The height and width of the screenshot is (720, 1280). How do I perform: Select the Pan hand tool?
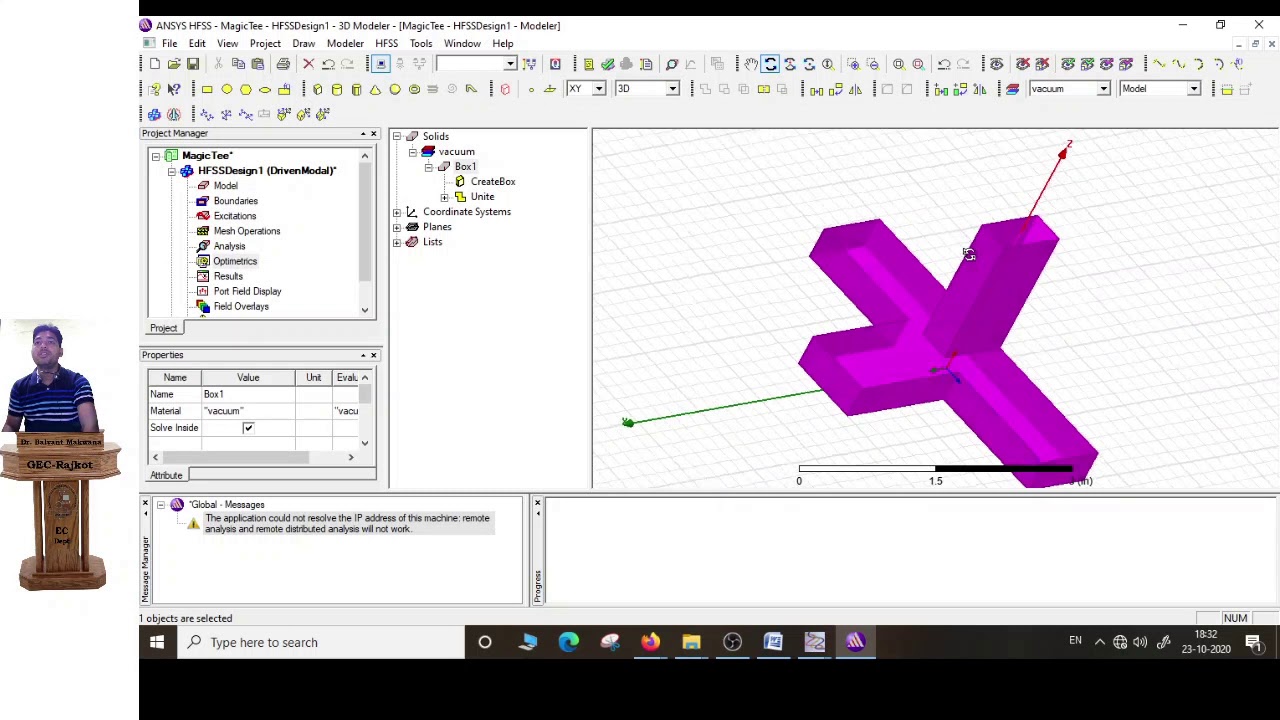pos(751,64)
